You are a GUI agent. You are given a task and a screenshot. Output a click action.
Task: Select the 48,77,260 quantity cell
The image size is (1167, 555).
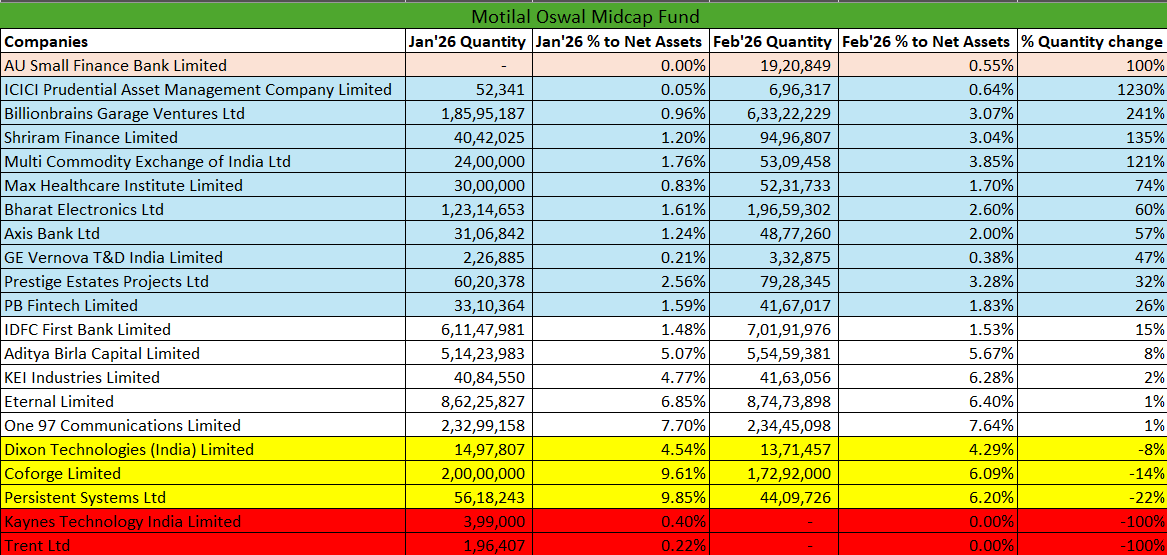pos(774,234)
